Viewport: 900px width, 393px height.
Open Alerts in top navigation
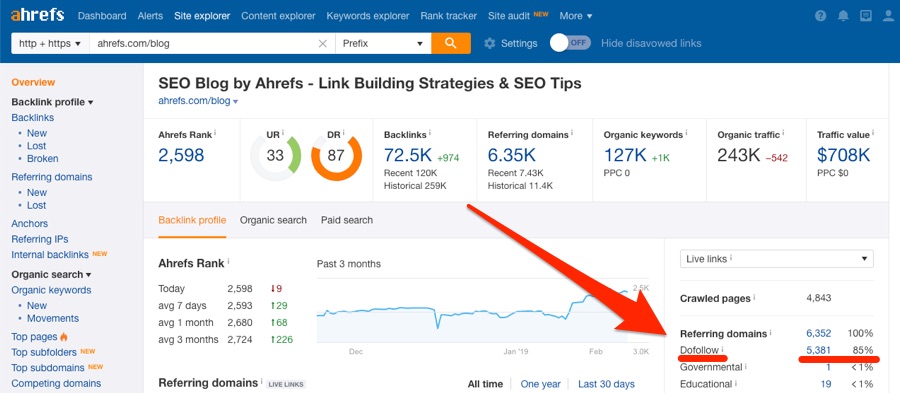150,16
